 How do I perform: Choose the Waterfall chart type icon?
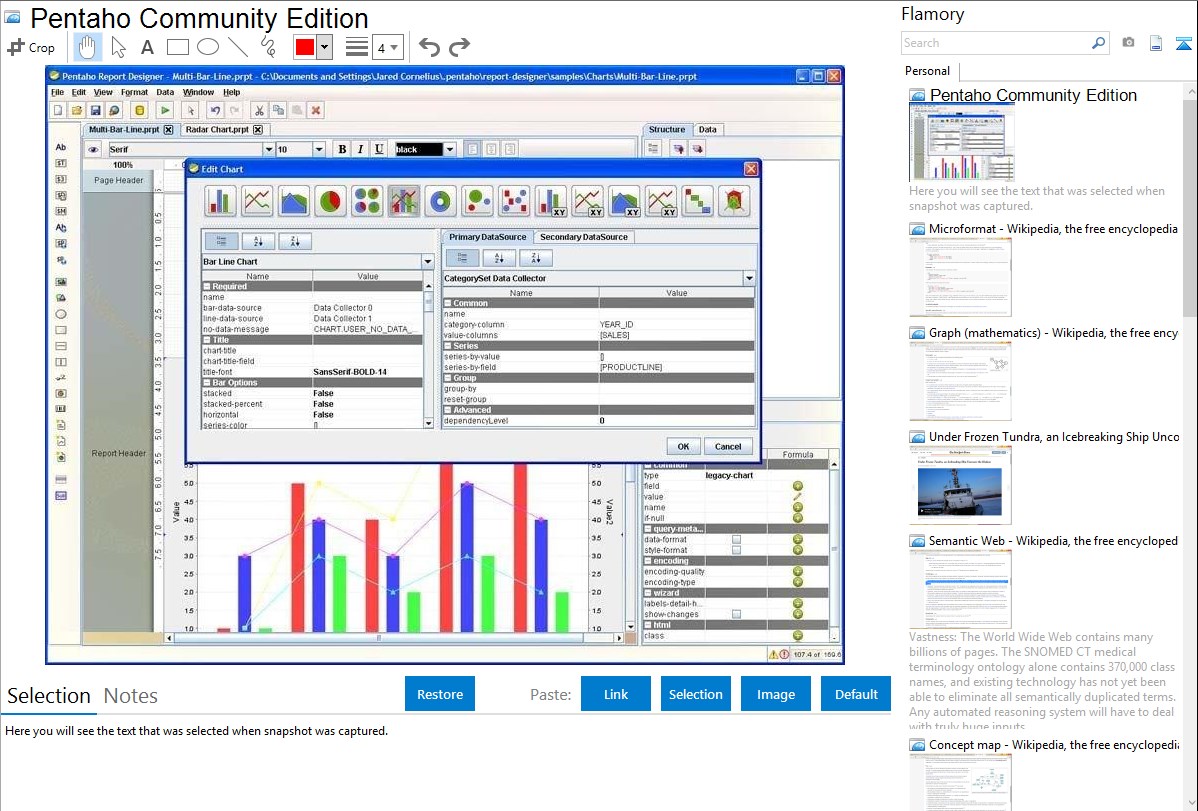click(697, 201)
